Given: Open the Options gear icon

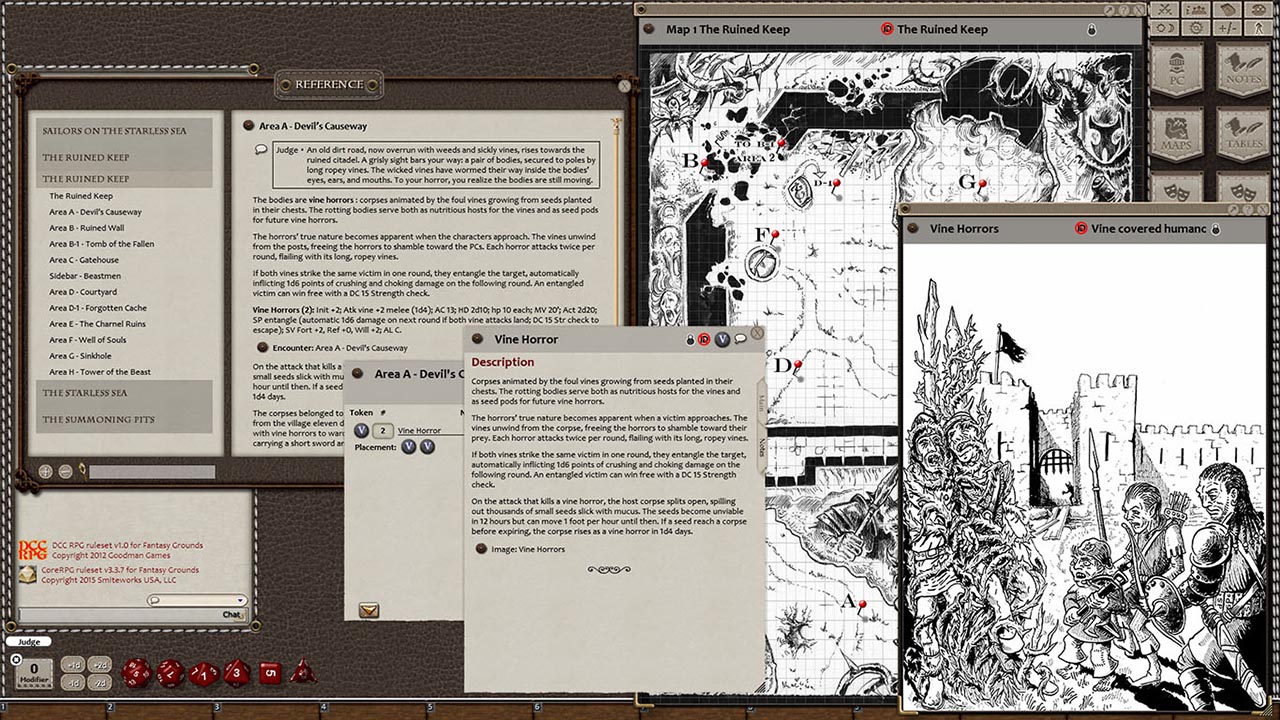Looking at the screenshot, I should coord(1196,28).
